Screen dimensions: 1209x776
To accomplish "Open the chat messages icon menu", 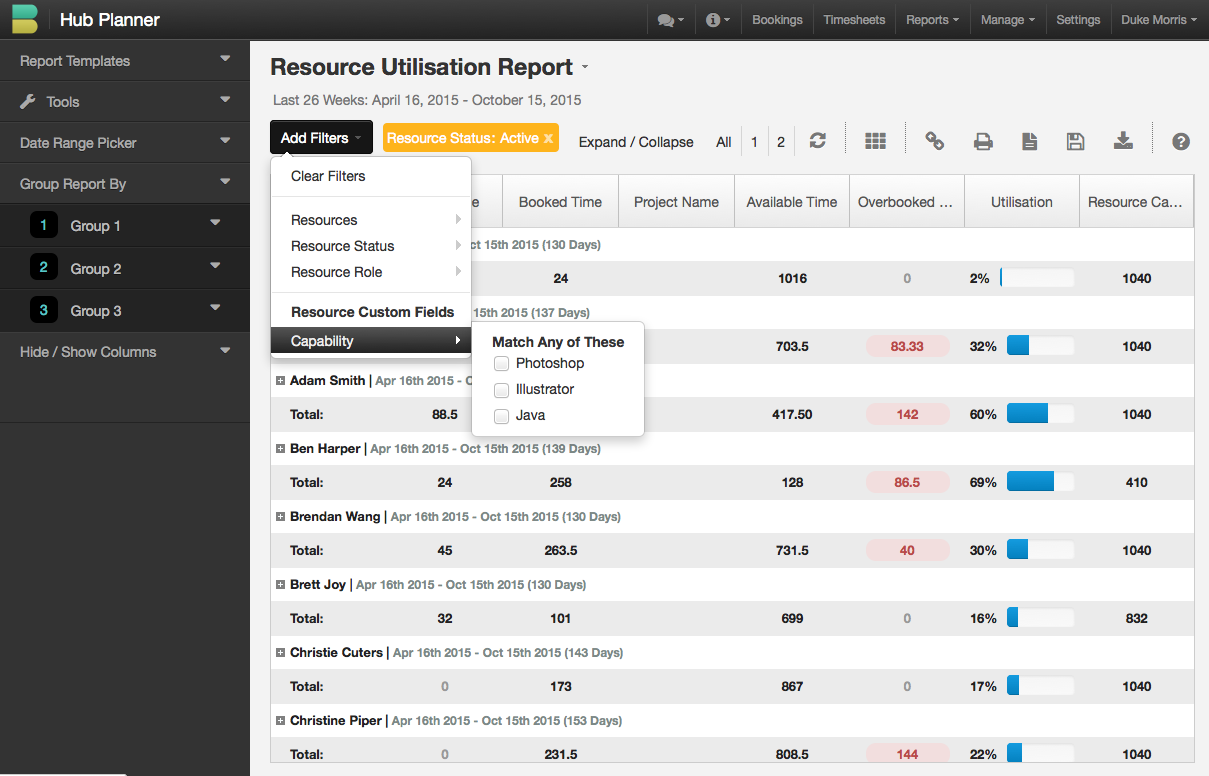I will pyautogui.click(x=670, y=20).
